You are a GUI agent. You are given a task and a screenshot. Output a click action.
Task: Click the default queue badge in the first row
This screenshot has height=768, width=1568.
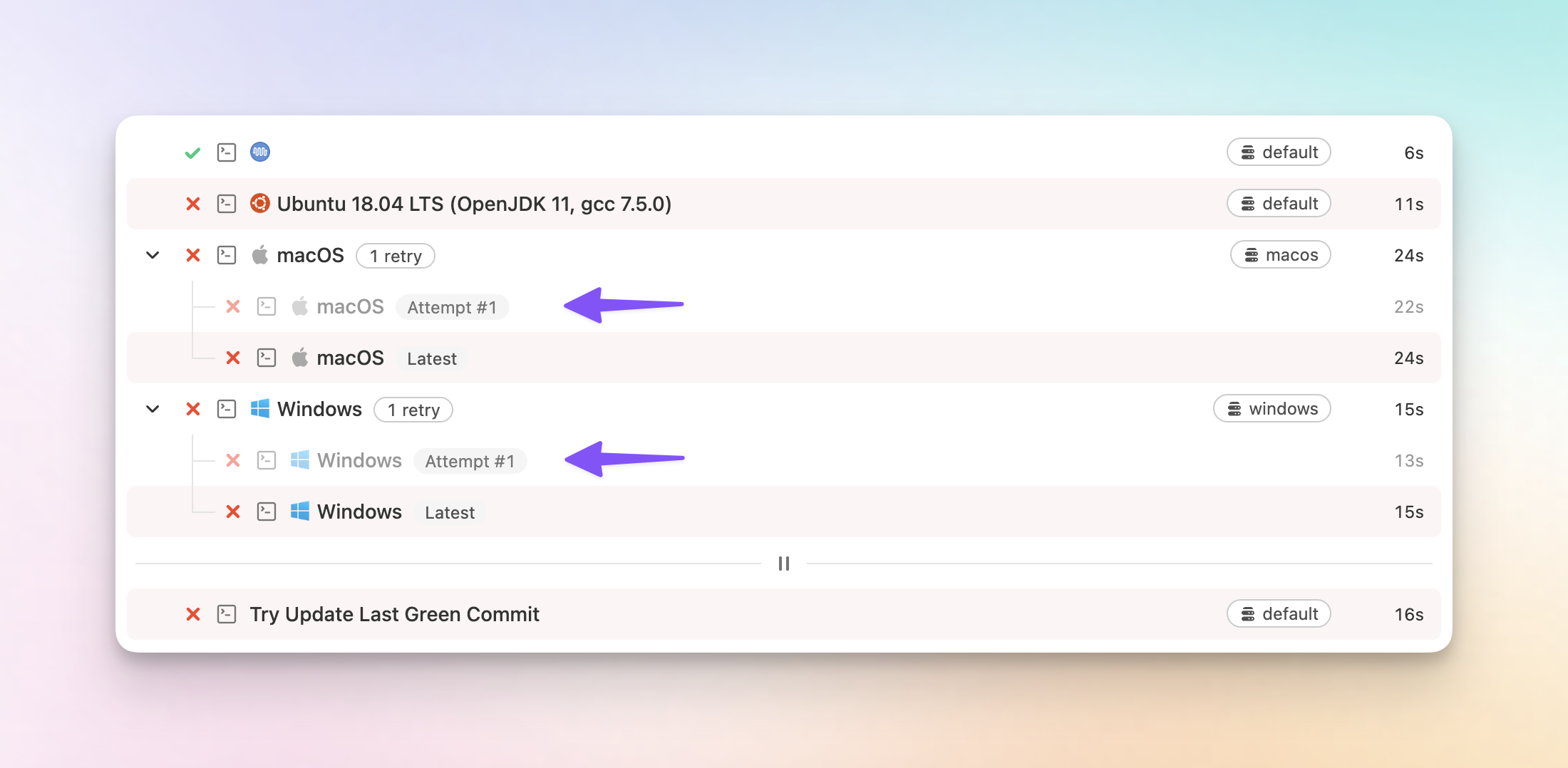point(1279,152)
